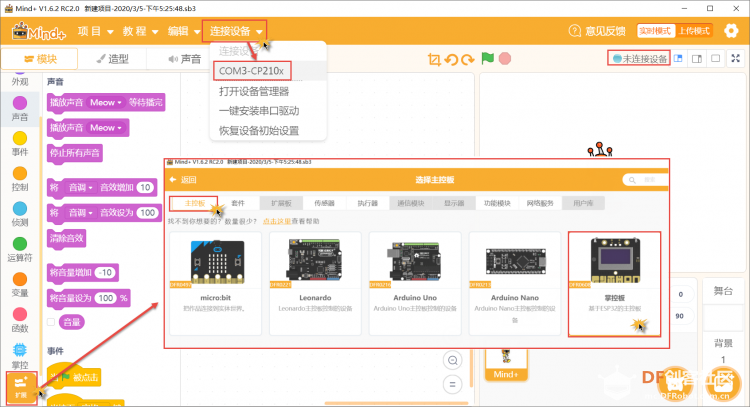750x407 pixels.
Task: Select 变量 block category
Action: 20,285
